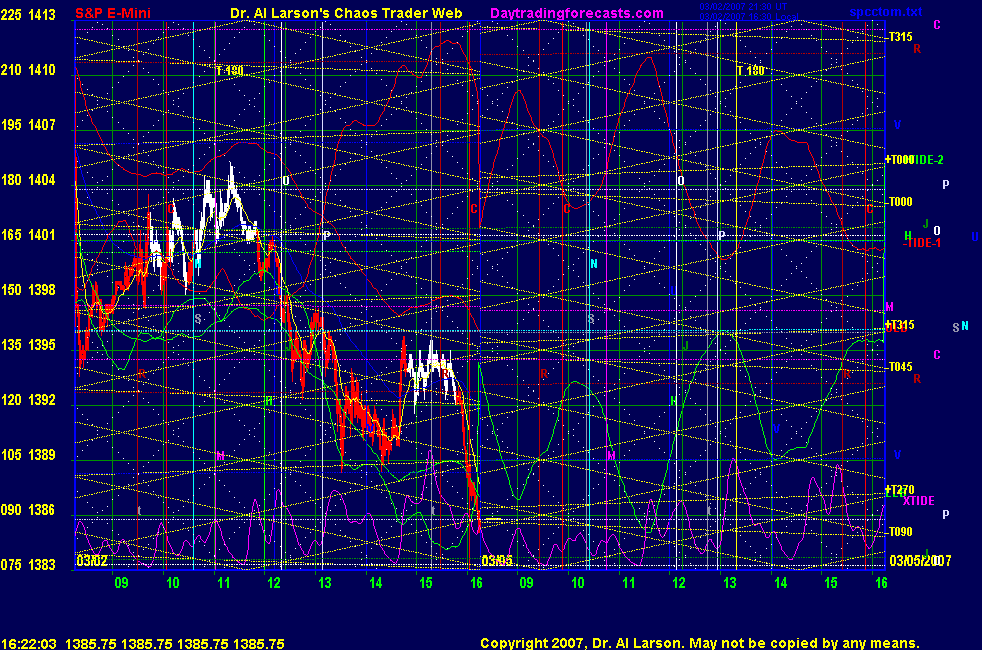Image resolution: width=982 pixels, height=650 pixels.
Task: Click the magenta "XTIDE" legend label
Action: (x=919, y=501)
